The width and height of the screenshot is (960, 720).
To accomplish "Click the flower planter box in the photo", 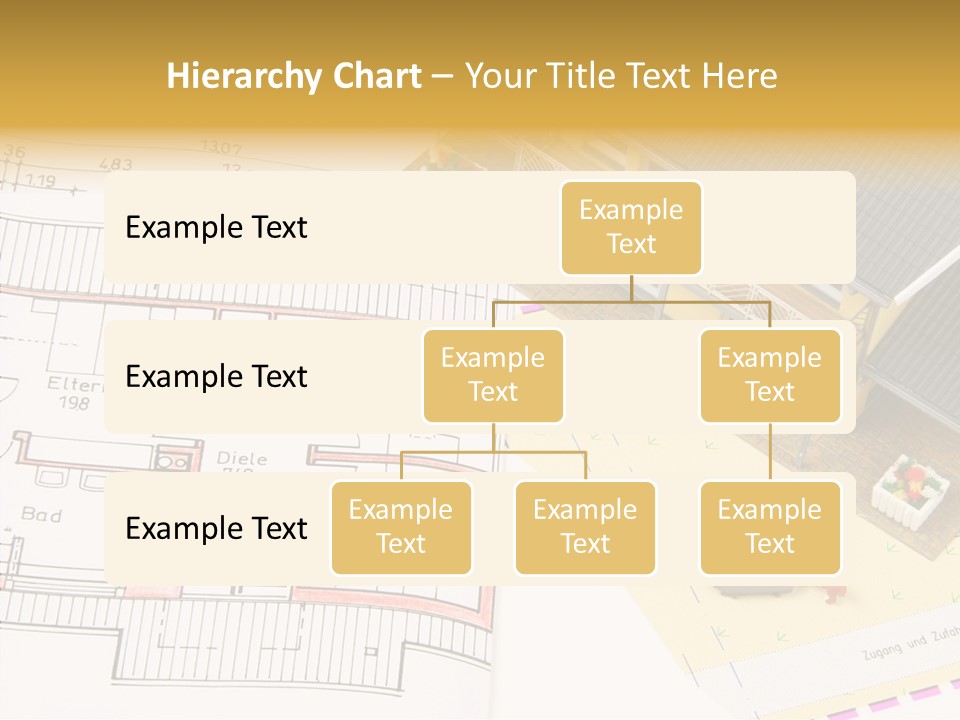I will tap(908, 484).
